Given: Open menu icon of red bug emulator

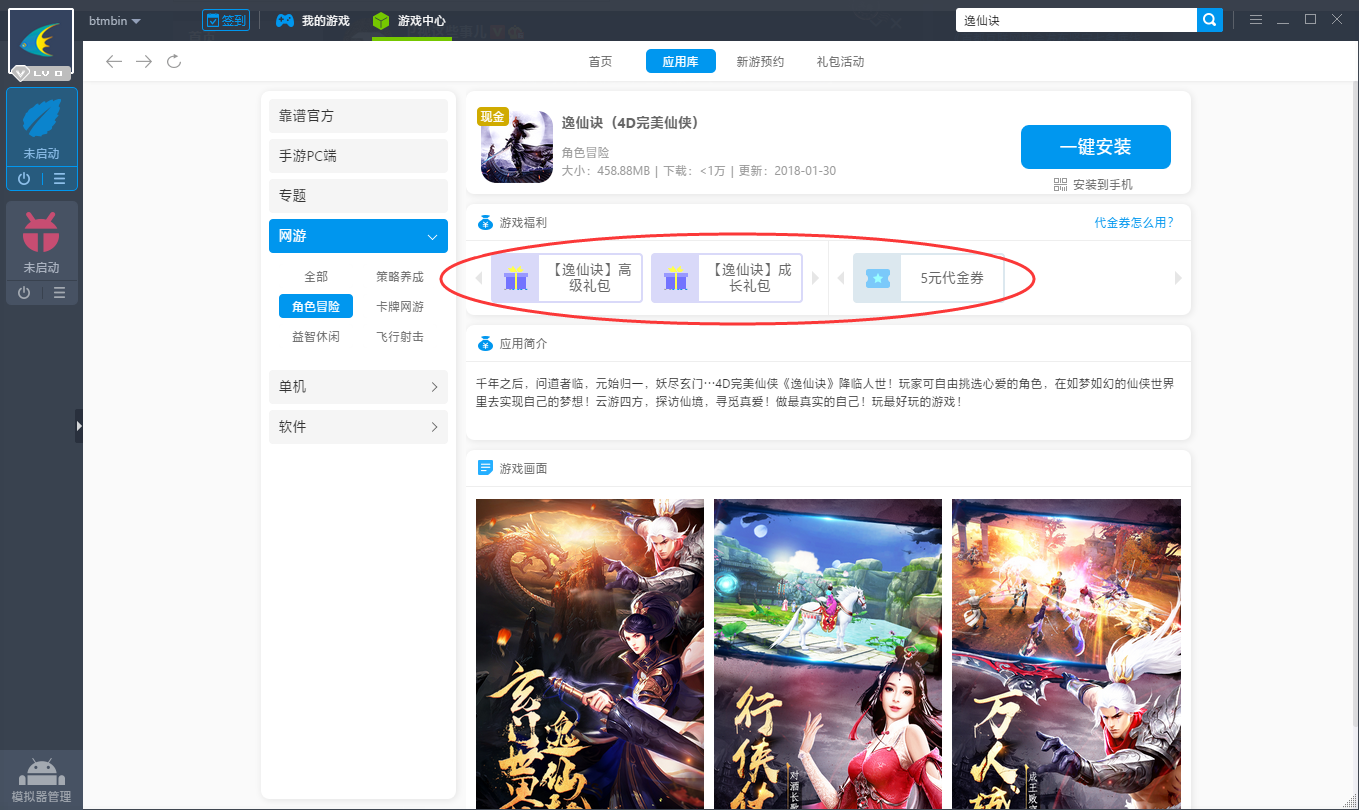Looking at the screenshot, I should pos(59,293).
